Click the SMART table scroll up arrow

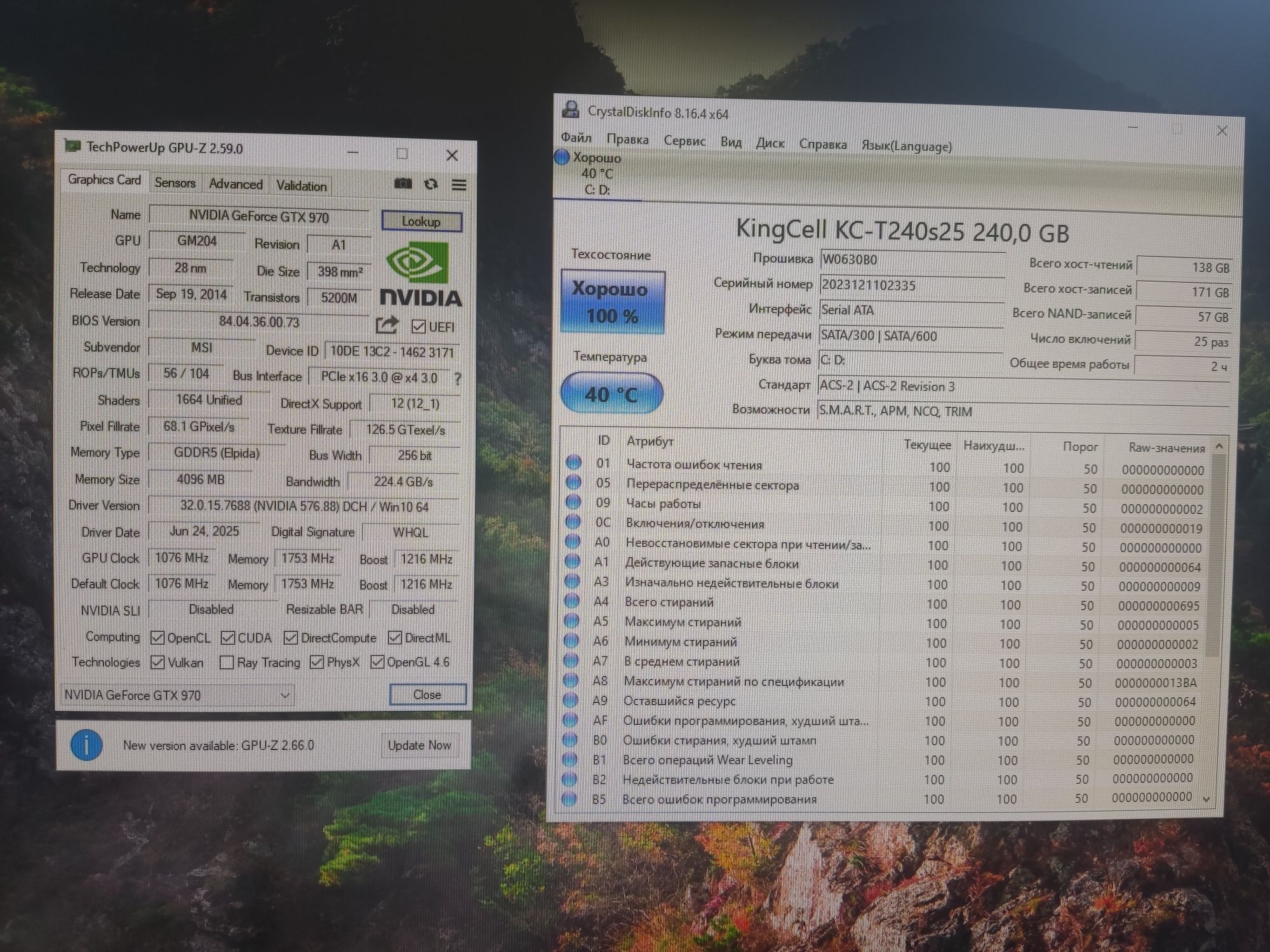coord(1219,447)
